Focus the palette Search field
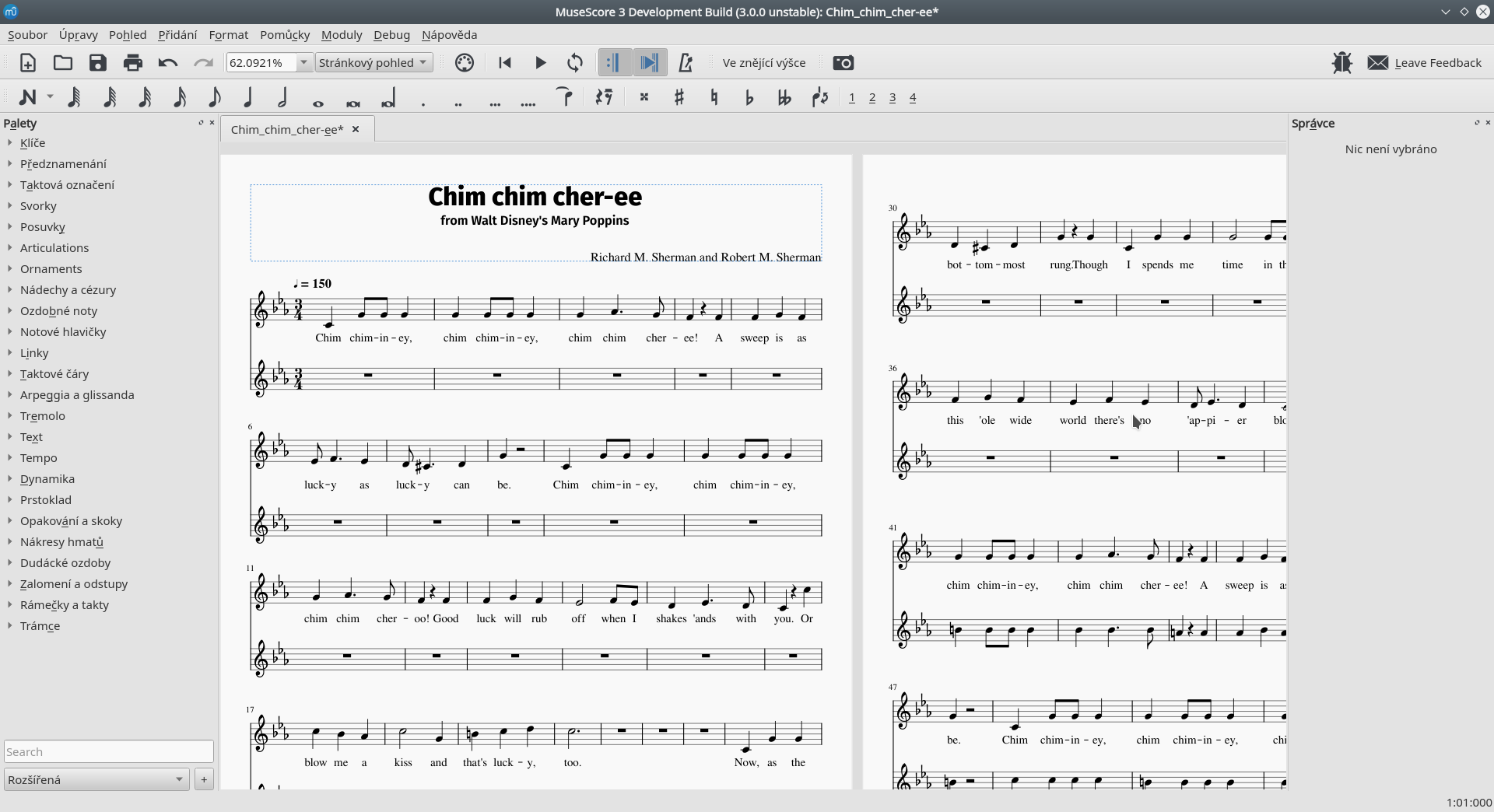The width and height of the screenshot is (1494, 812). click(x=109, y=752)
